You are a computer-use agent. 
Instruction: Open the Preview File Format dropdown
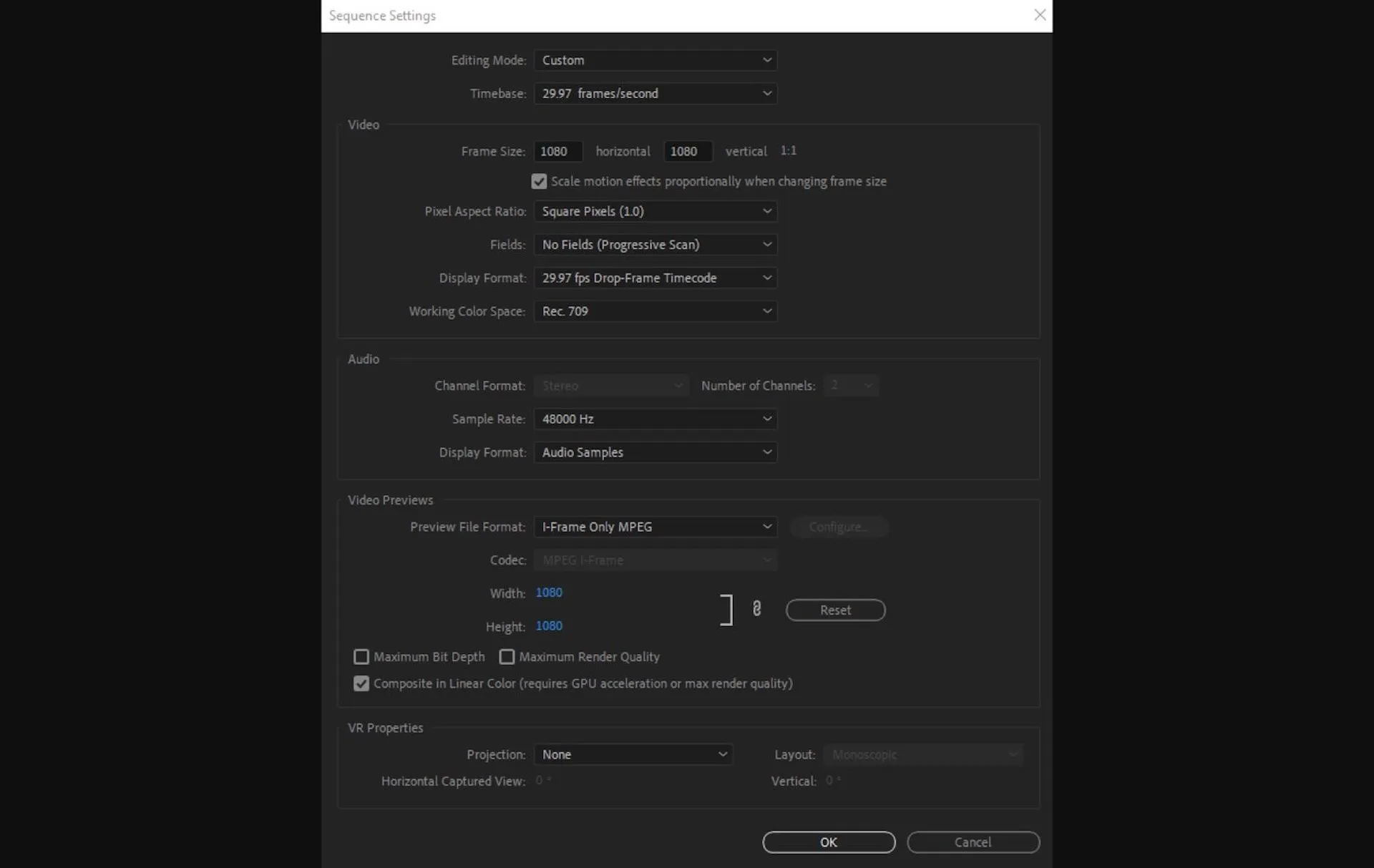(655, 527)
